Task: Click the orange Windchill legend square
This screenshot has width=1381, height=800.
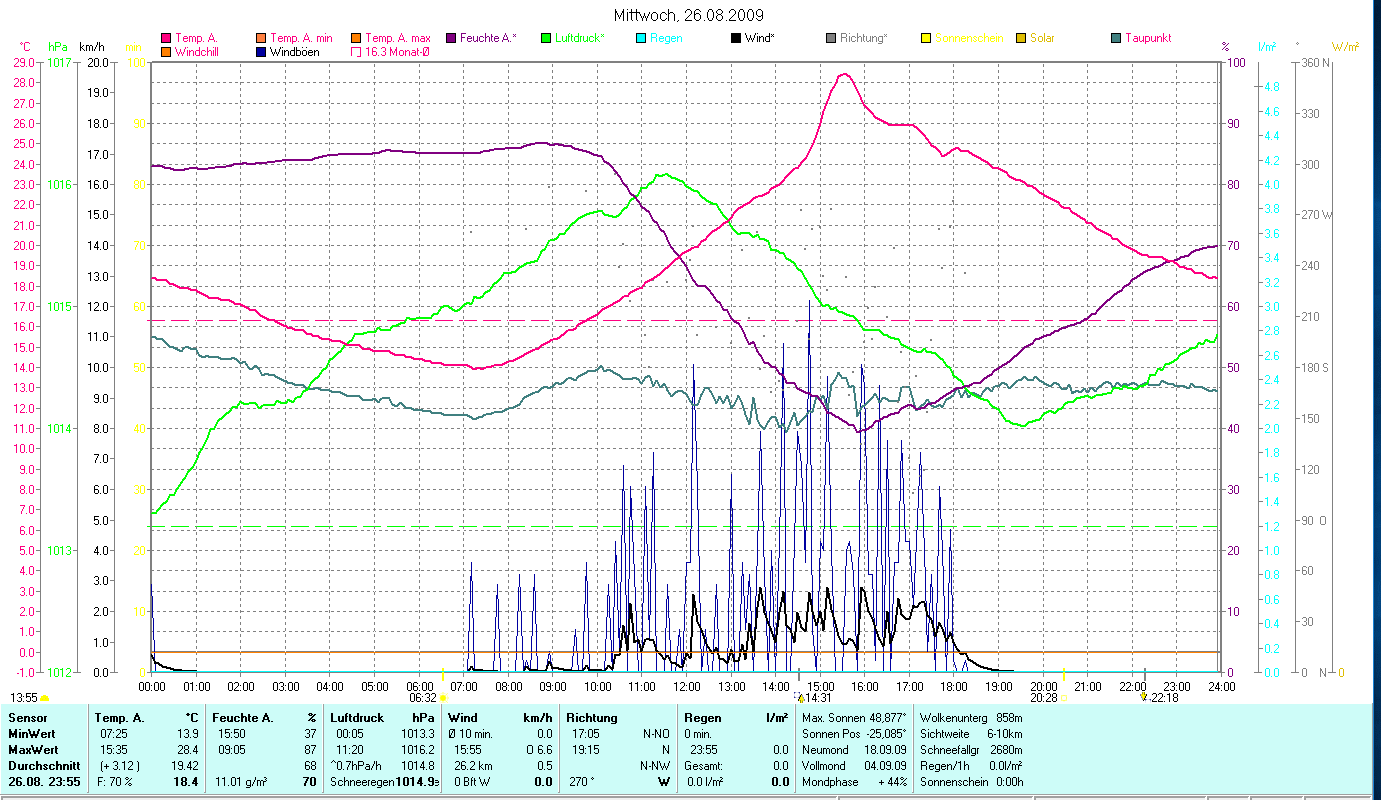Action: tap(166, 51)
